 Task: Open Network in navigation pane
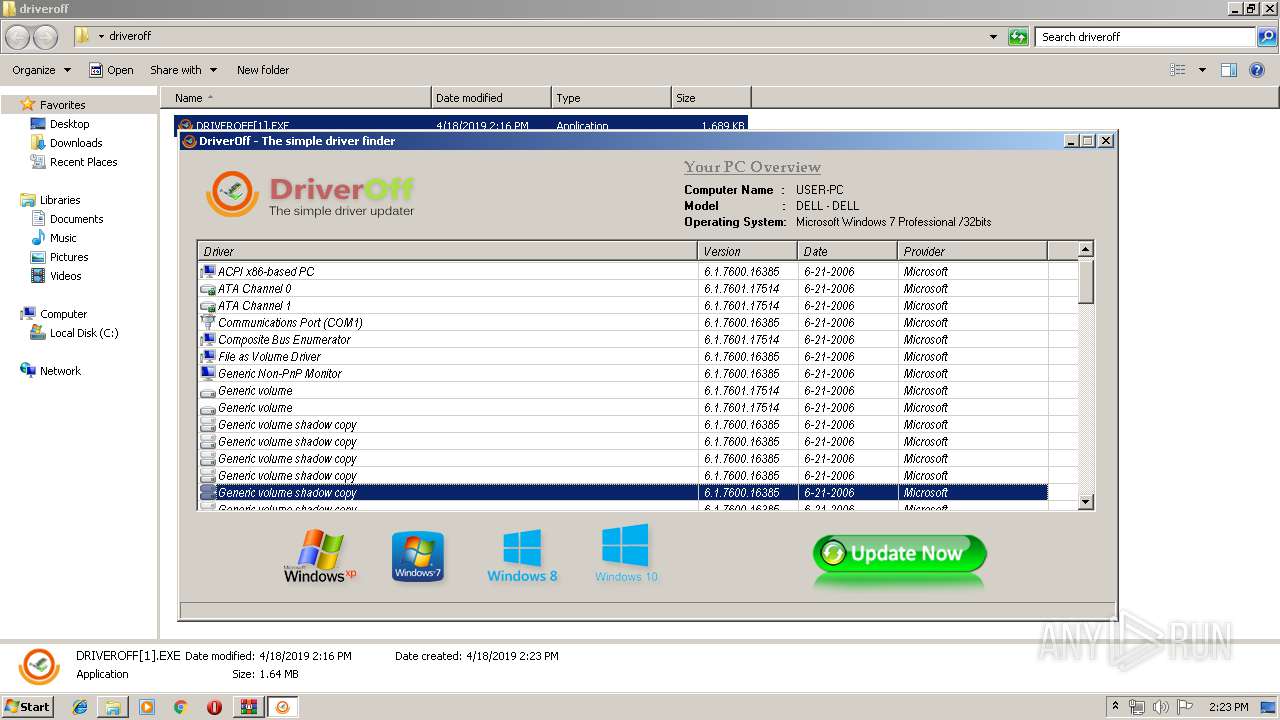pos(60,371)
